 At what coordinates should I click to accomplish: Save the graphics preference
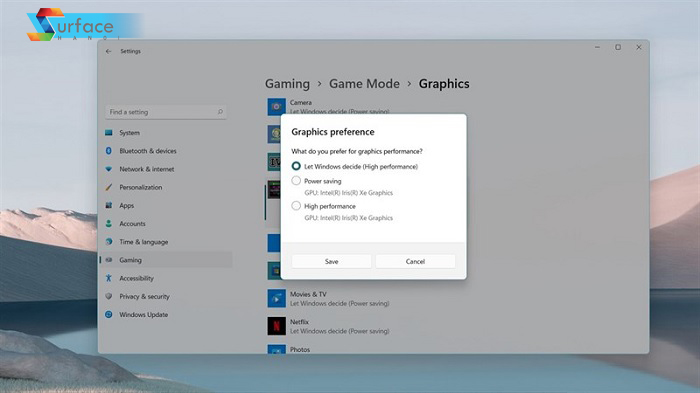point(331,261)
